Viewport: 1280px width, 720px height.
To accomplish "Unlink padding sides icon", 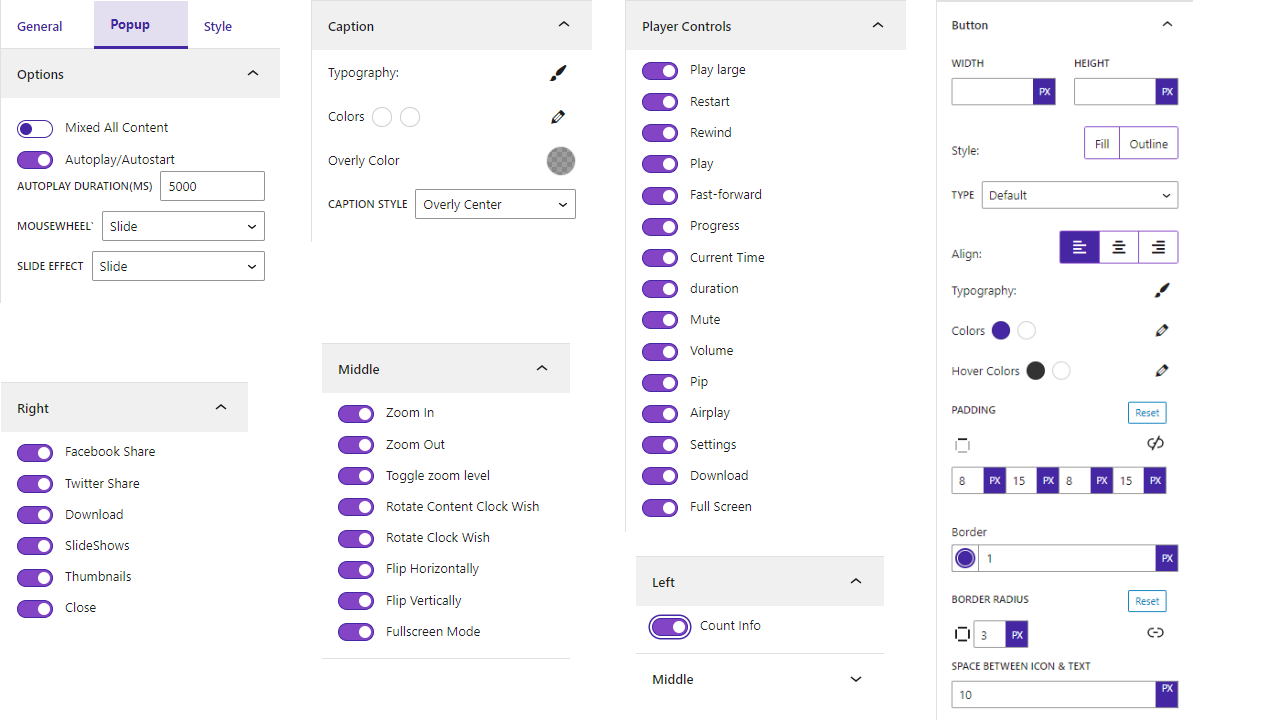I will pyautogui.click(x=1155, y=443).
